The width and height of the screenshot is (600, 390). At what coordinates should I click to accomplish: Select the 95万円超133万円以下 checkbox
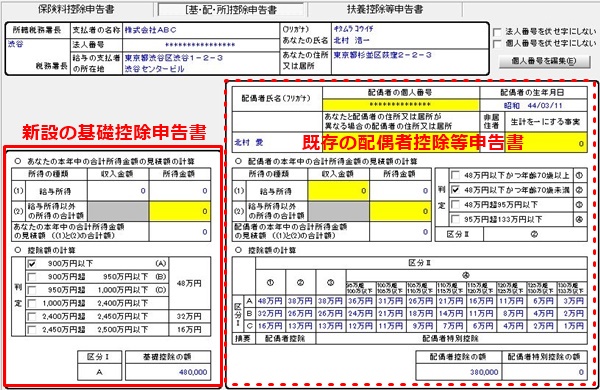click(455, 219)
